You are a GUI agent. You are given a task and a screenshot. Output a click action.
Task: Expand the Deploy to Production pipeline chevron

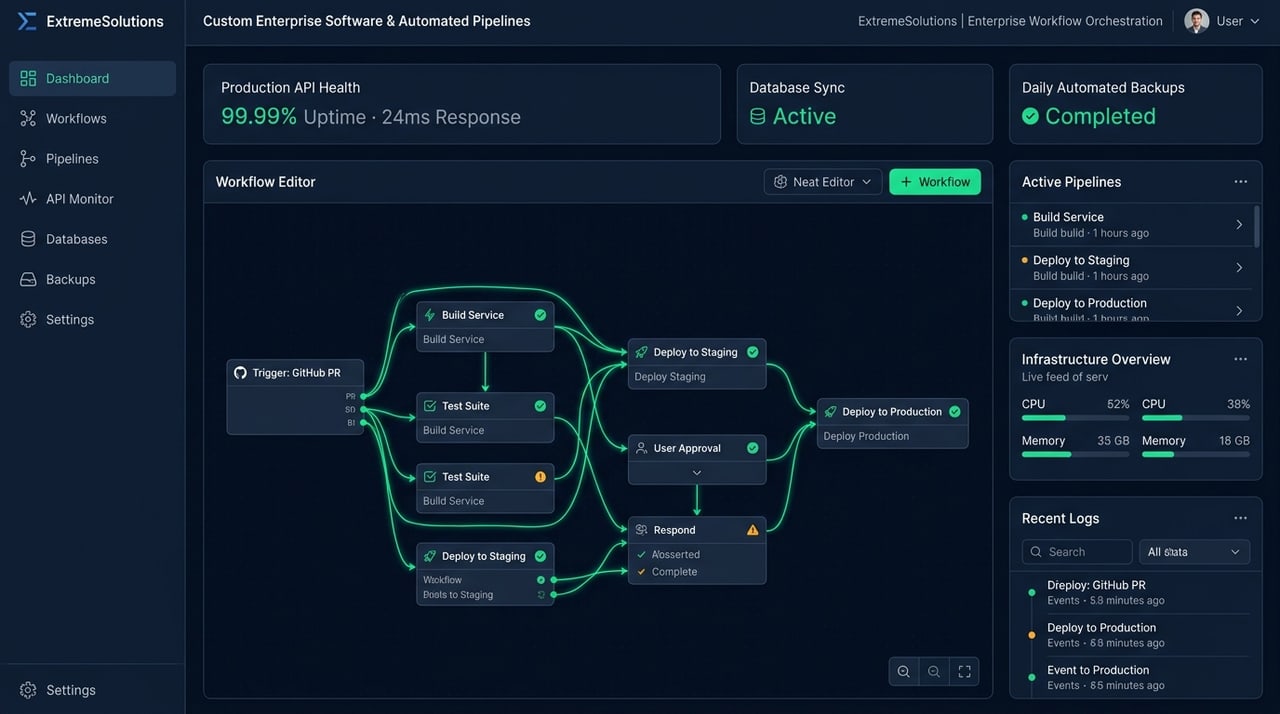point(1239,311)
